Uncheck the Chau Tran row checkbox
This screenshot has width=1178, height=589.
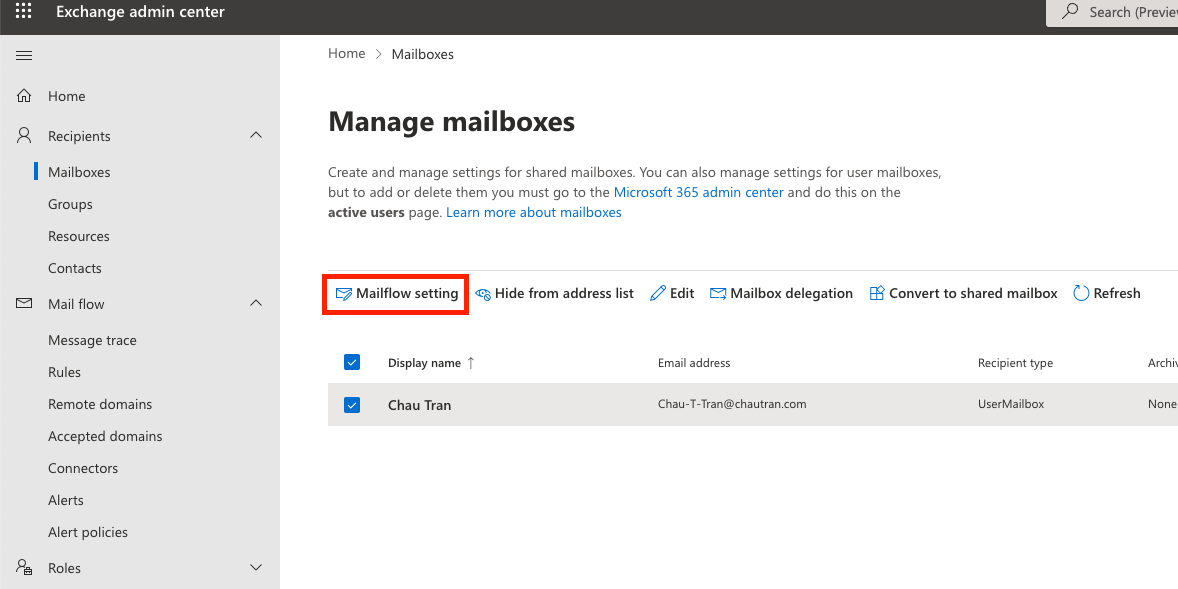tap(352, 405)
